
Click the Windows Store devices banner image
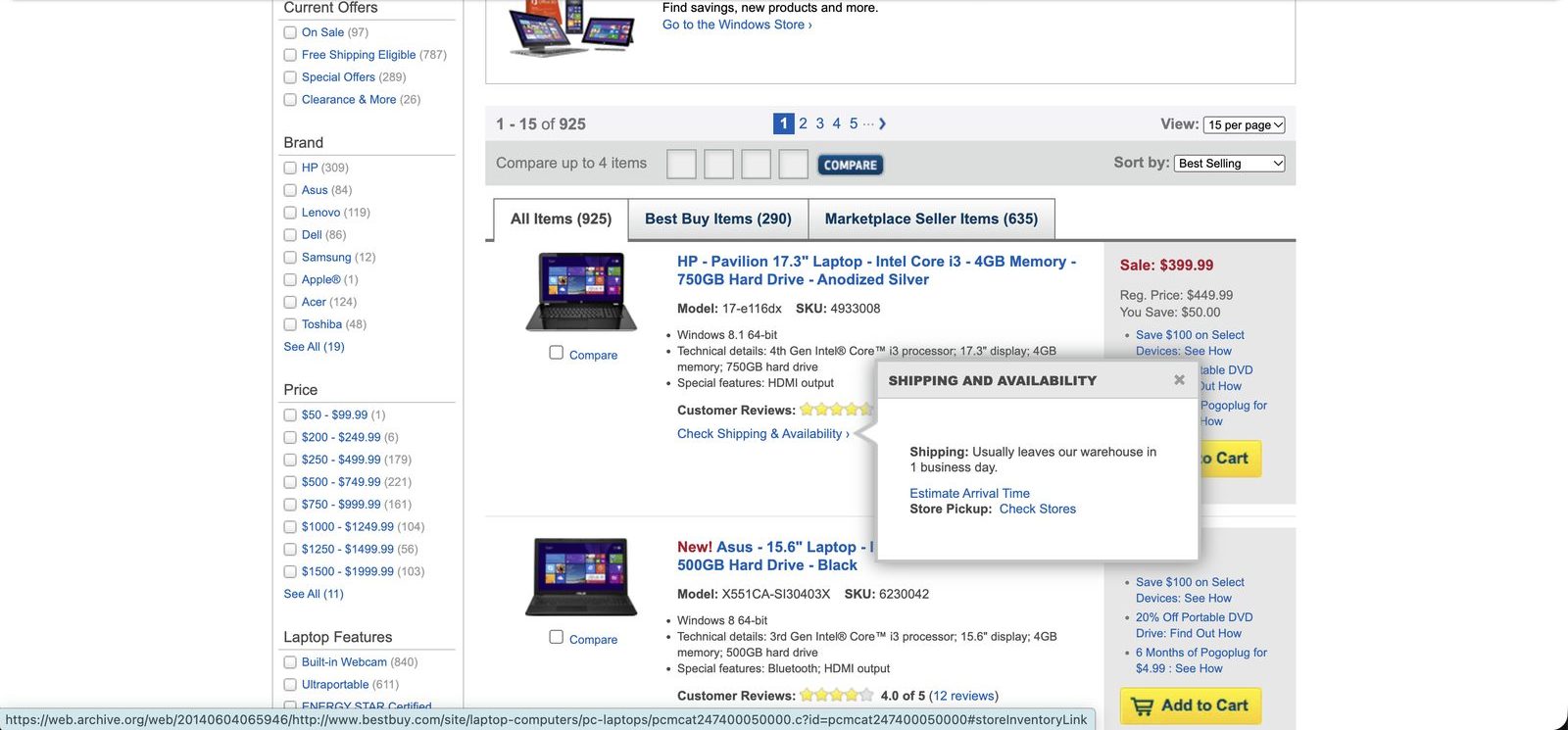[571, 27]
